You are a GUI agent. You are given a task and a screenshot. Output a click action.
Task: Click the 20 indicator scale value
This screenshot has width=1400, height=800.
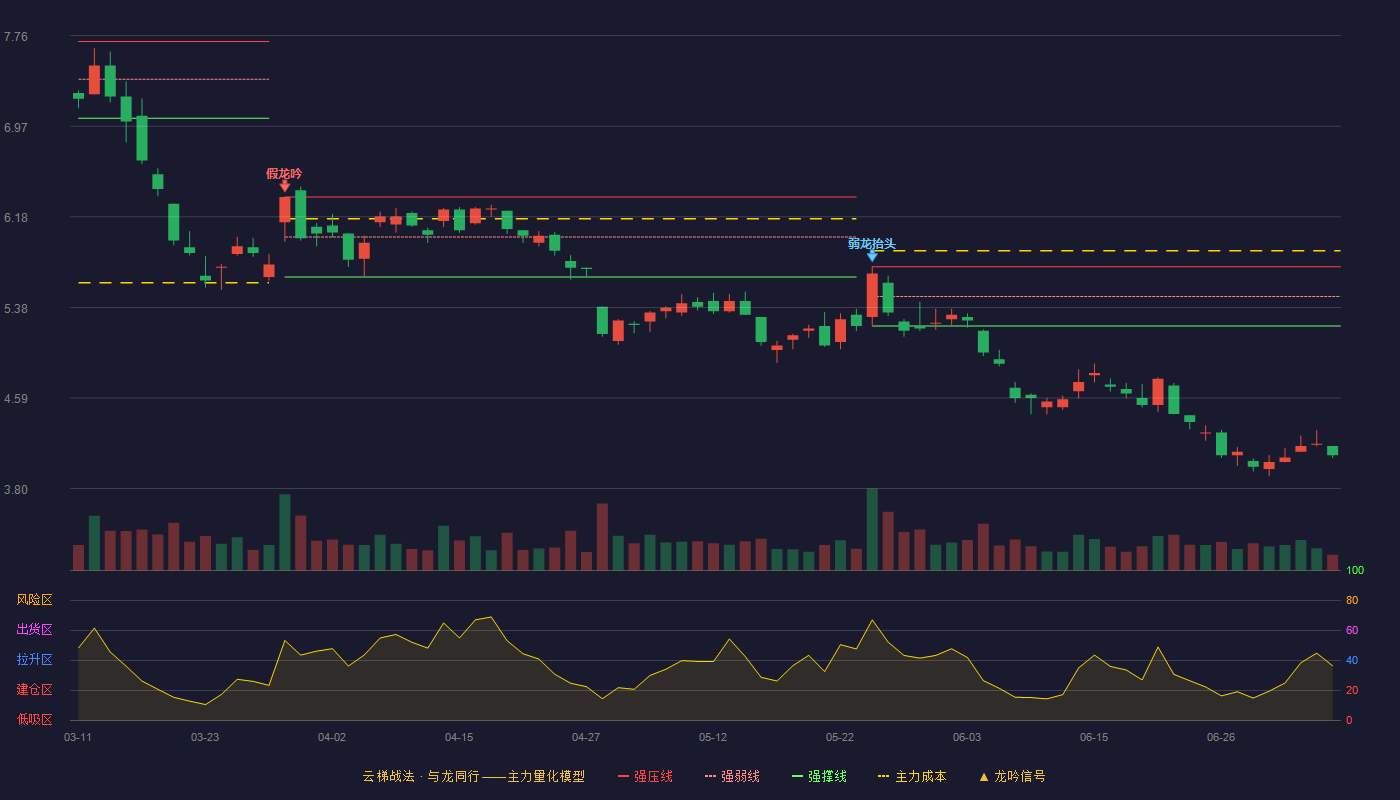pyautogui.click(x=1352, y=691)
